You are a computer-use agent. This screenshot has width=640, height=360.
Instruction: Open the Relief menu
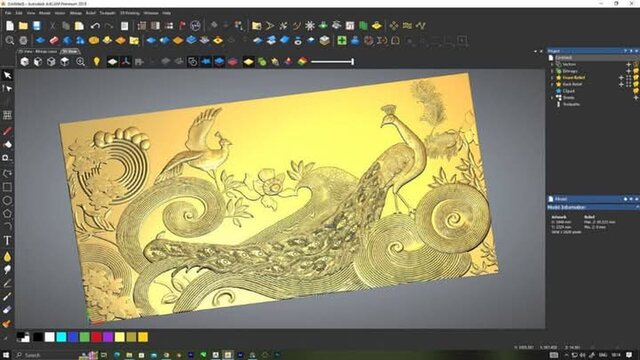pyautogui.click(x=91, y=13)
